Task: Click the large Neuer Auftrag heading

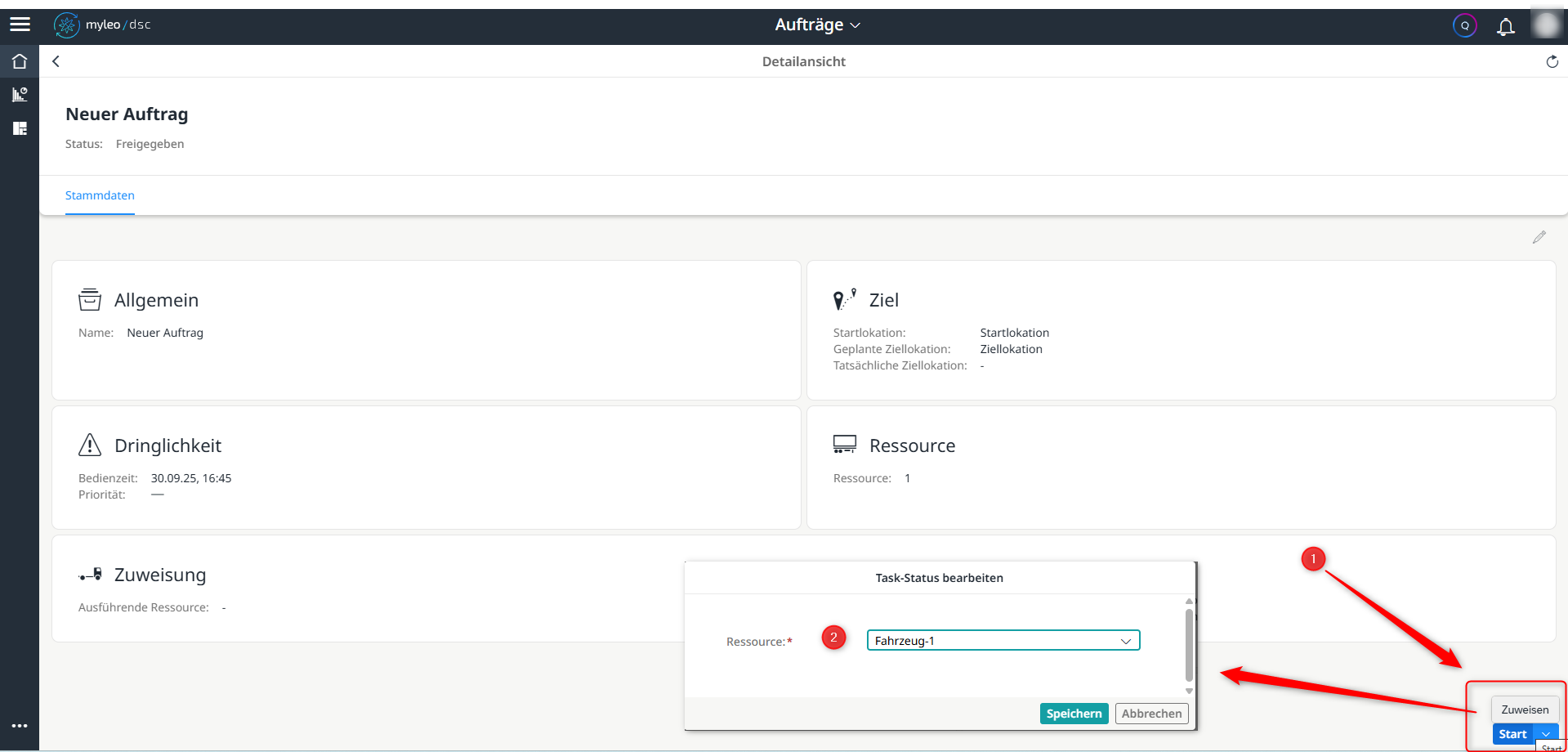Action: point(127,114)
